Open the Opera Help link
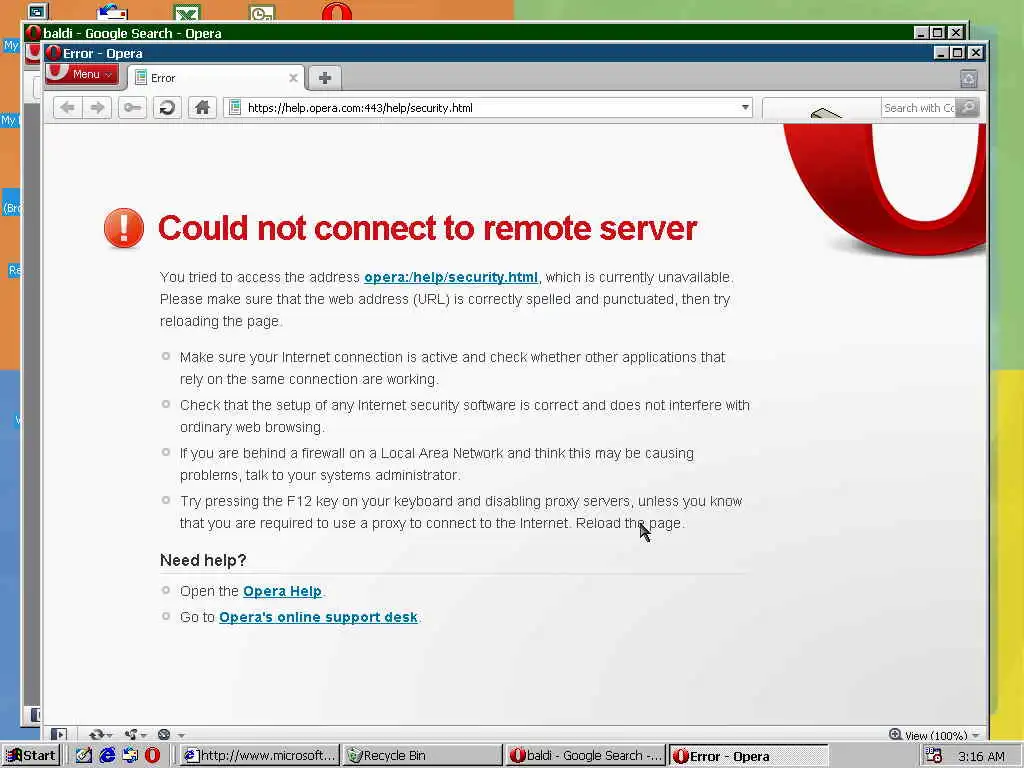This screenshot has height=768, width=1024. coord(282,591)
